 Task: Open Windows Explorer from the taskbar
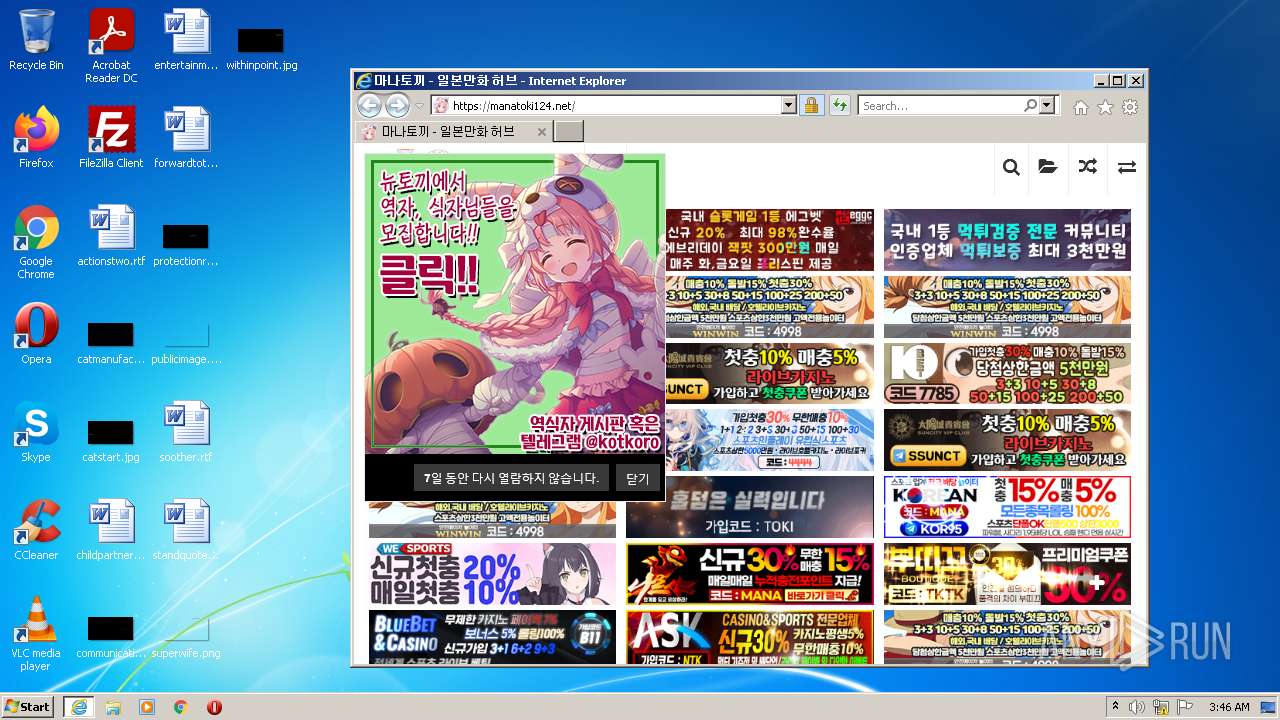pyautogui.click(x=113, y=707)
